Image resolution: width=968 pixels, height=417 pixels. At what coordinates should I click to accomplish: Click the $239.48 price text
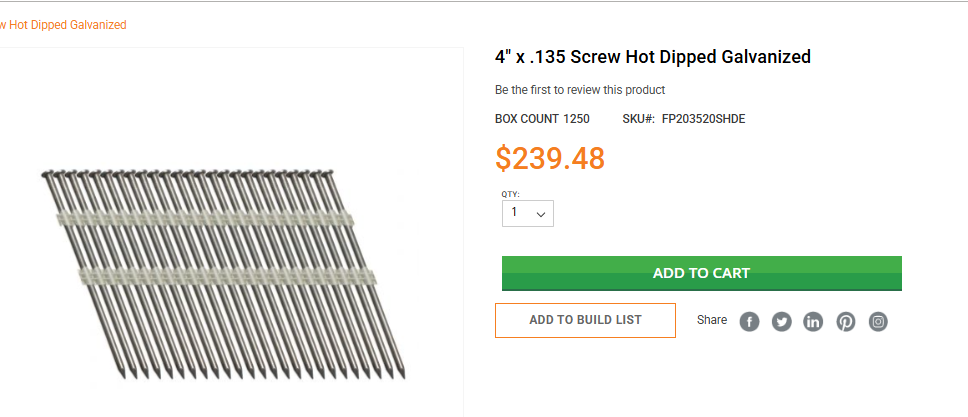point(550,158)
